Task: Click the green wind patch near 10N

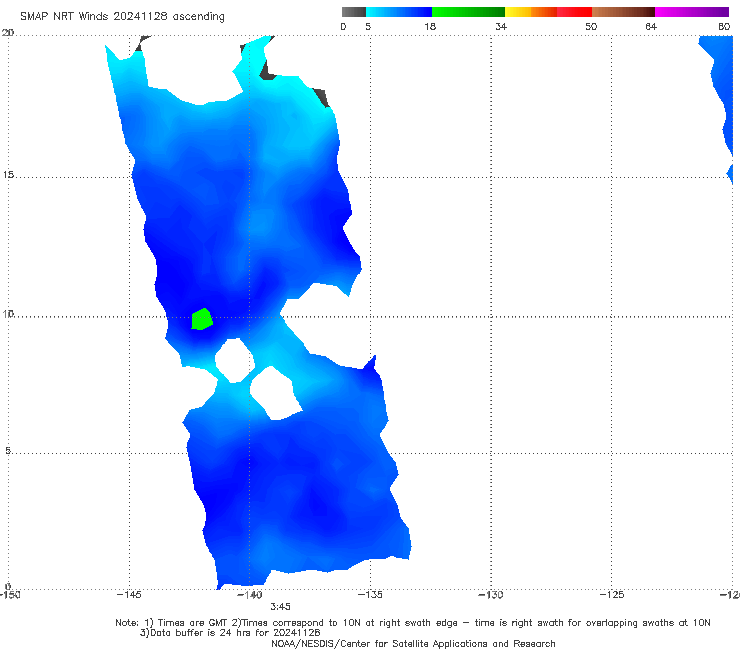Action: click(x=202, y=319)
